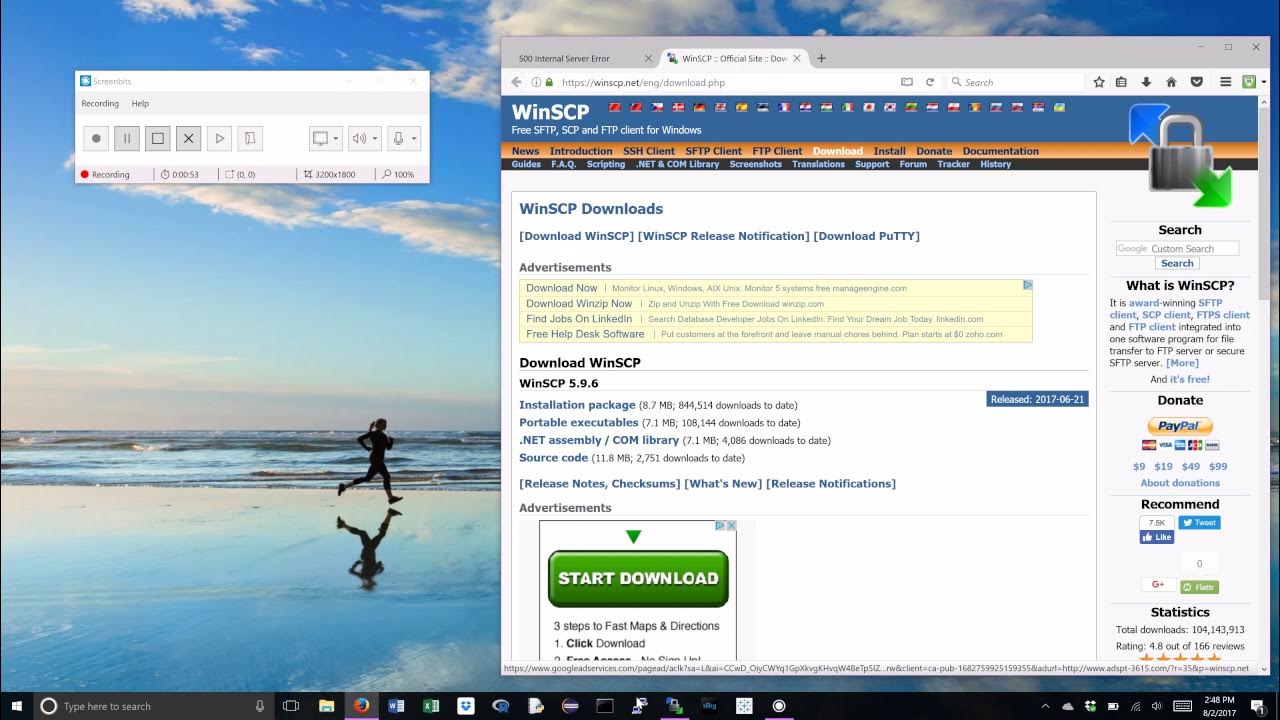Cancel the recording with the X button
This screenshot has width=1280, height=720.
[188, 138]
